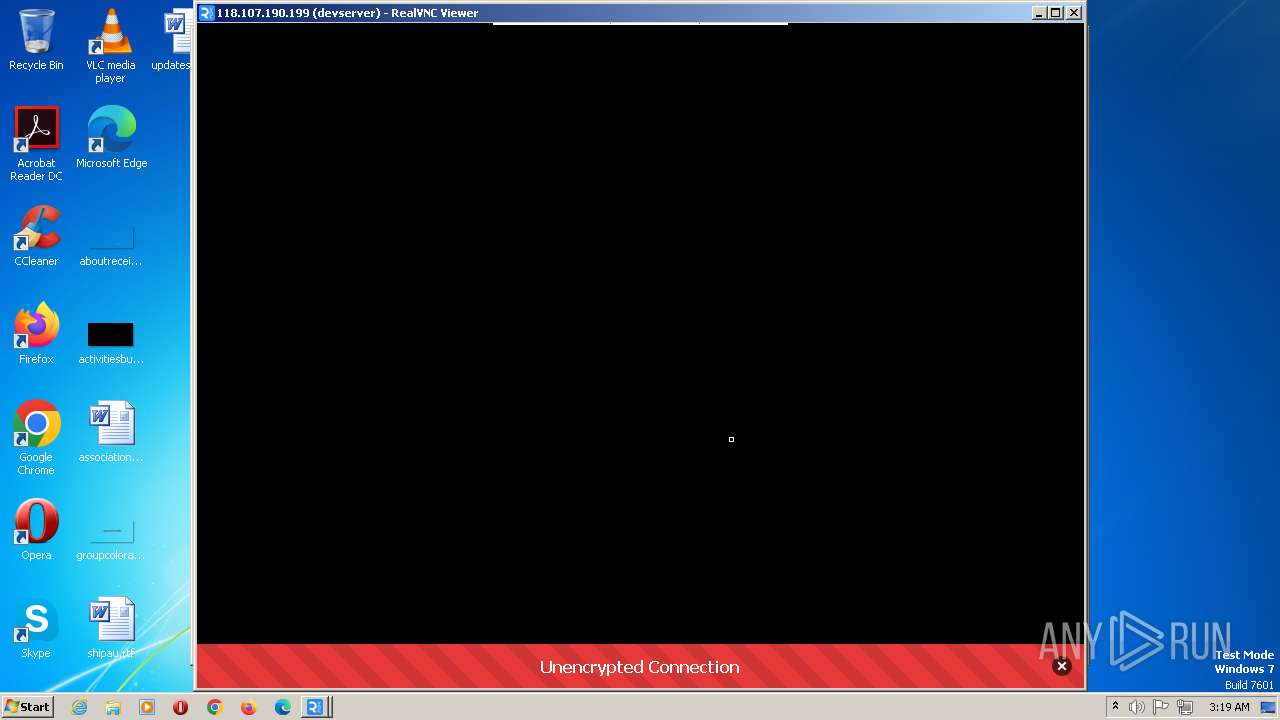The width and height of the screenshot is (1280, 720).
Task: Select Google Chrome desktop shortcut
Action: coord(36,438)
